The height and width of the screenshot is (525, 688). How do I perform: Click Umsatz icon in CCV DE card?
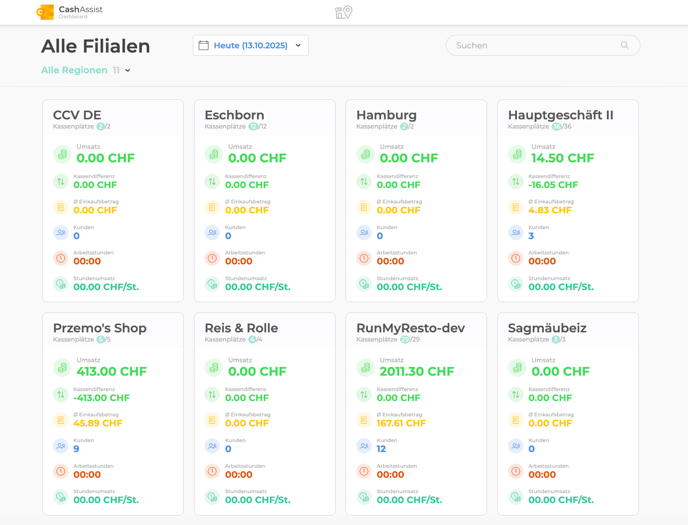click(61, 155)
